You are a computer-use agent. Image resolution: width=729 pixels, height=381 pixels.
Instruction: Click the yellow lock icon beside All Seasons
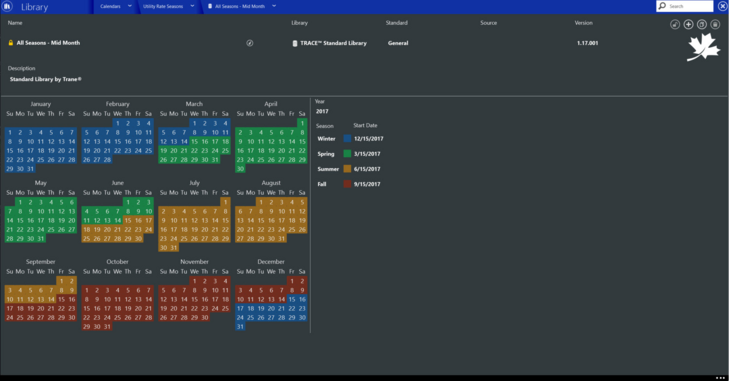(11, 43)
